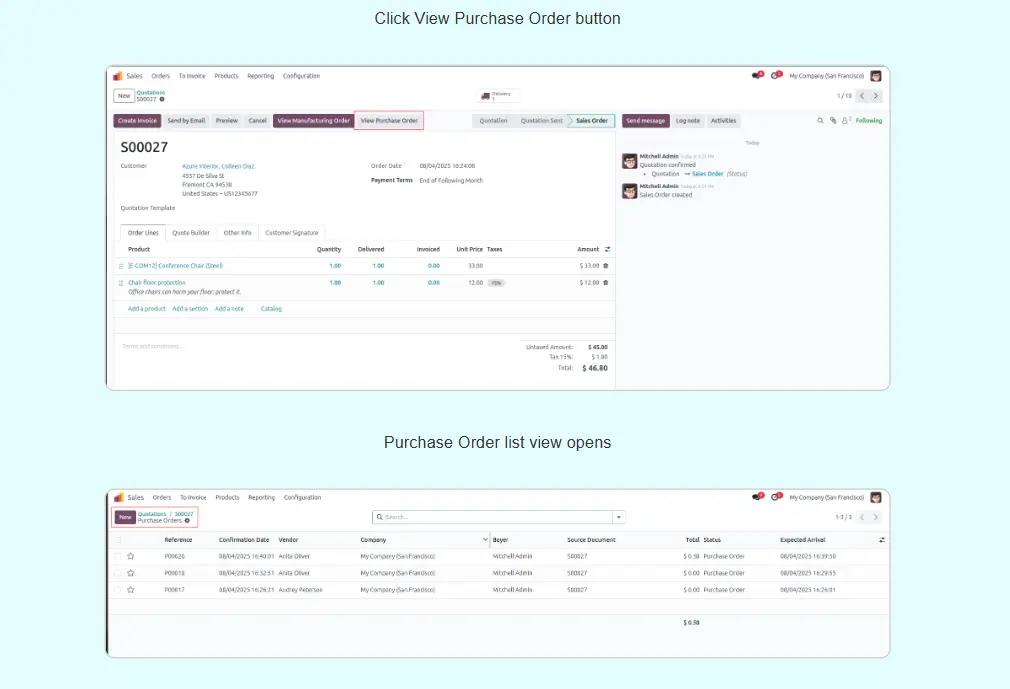This screenshot has width=1010, height=689.
Task: Select the checkbox for row P00017
Action: (118, 590)
